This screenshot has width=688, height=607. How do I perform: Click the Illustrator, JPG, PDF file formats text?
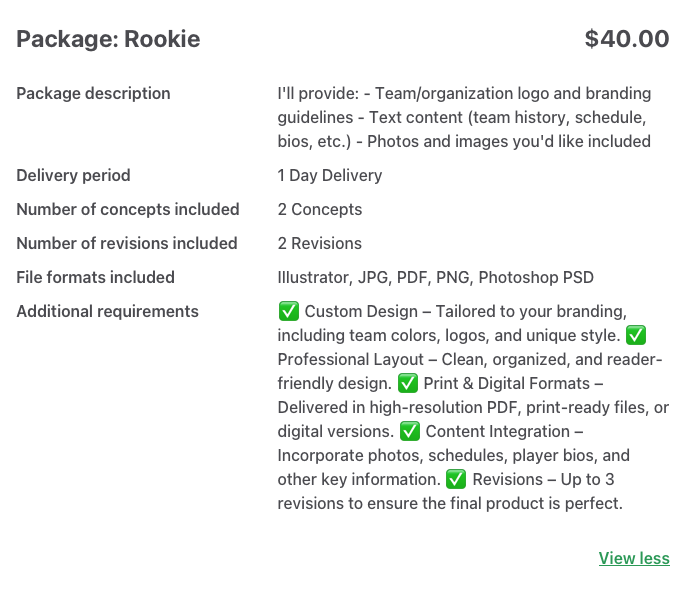436,277
